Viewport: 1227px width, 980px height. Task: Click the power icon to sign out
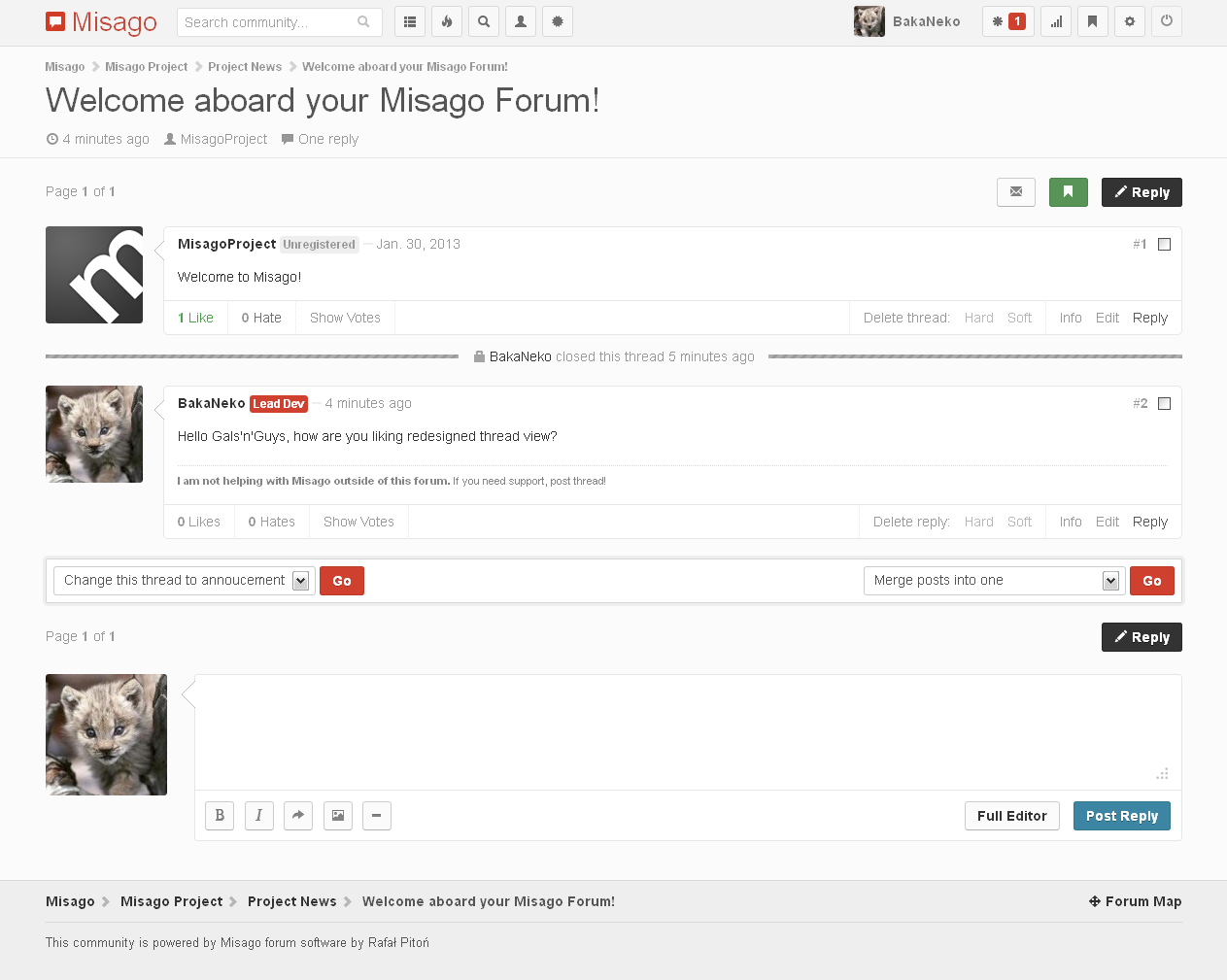pyautogui.click(x=1166, y=21)
